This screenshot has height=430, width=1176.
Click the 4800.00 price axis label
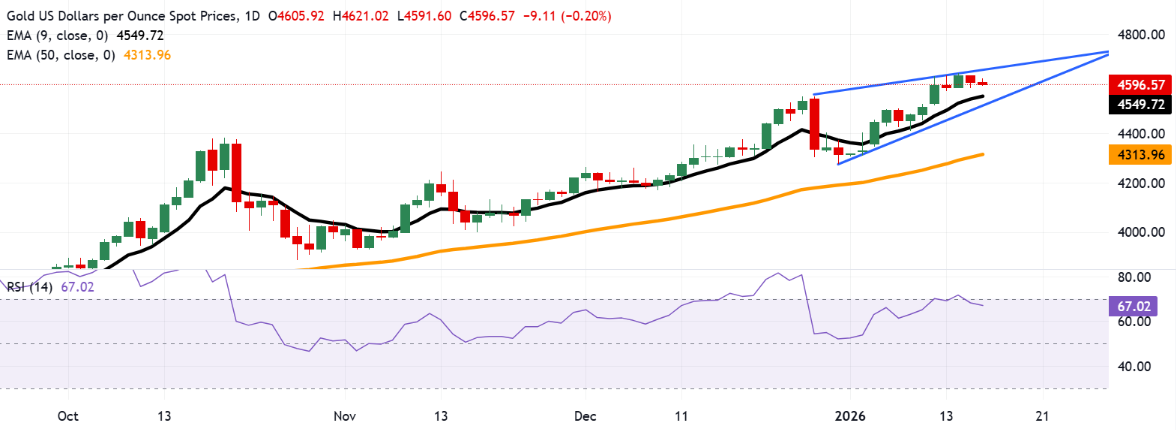1142,34
